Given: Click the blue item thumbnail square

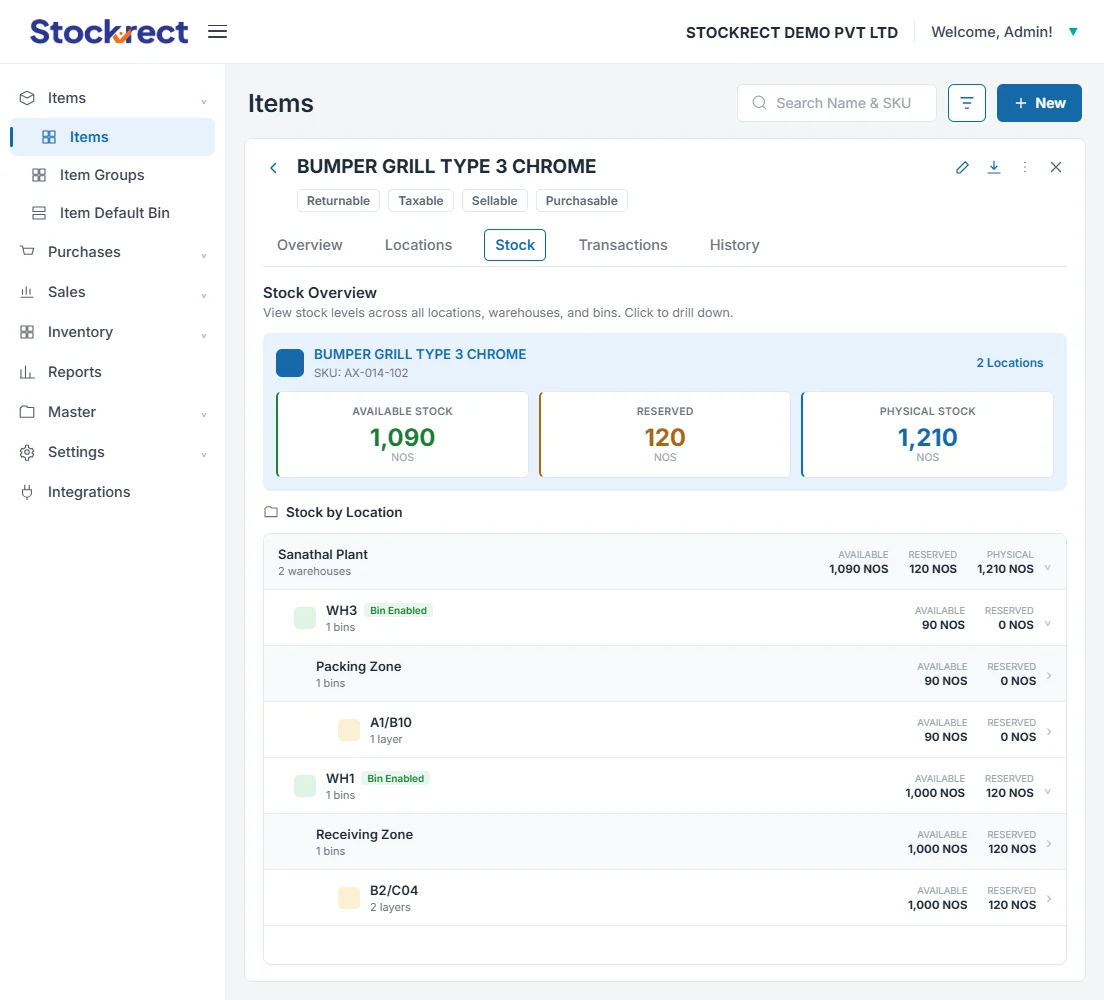Looking at the screenshot, I should [290, 363].
